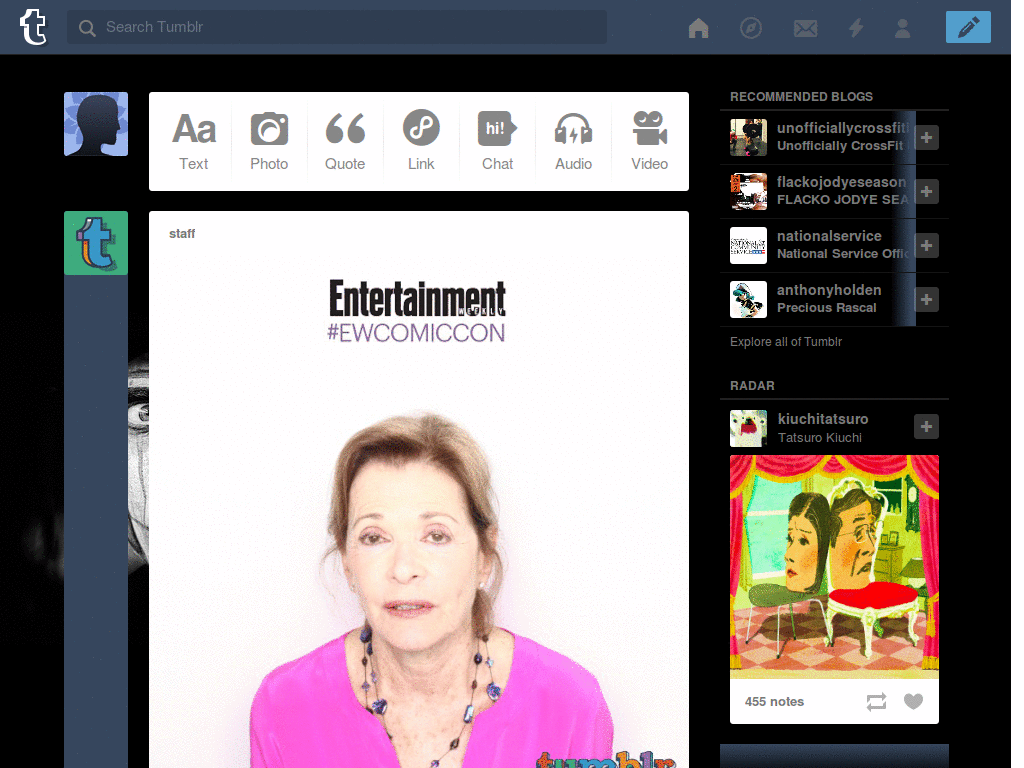This screenshot has height=768, width=1024.
Task: Open the Home dashboard icon
Action: [x=698, y=28]
